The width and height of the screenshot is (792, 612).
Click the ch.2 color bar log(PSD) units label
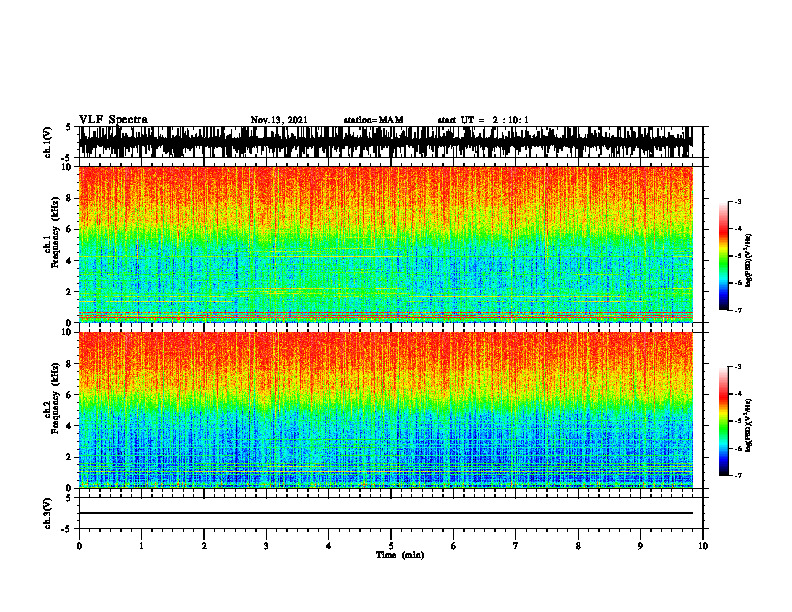(x=748, y=425)
